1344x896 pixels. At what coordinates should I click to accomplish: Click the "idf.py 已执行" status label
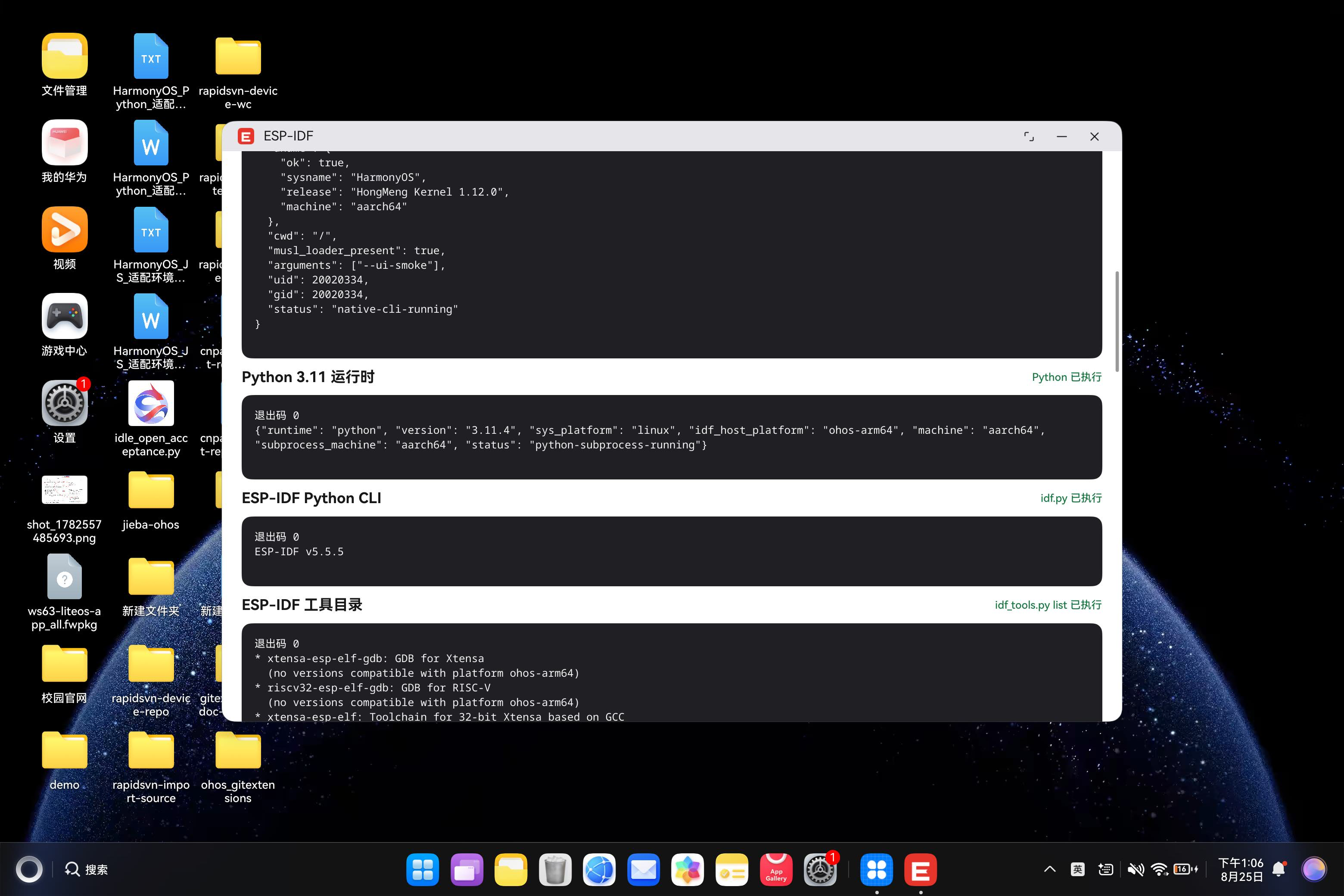tap(1071, 498)
